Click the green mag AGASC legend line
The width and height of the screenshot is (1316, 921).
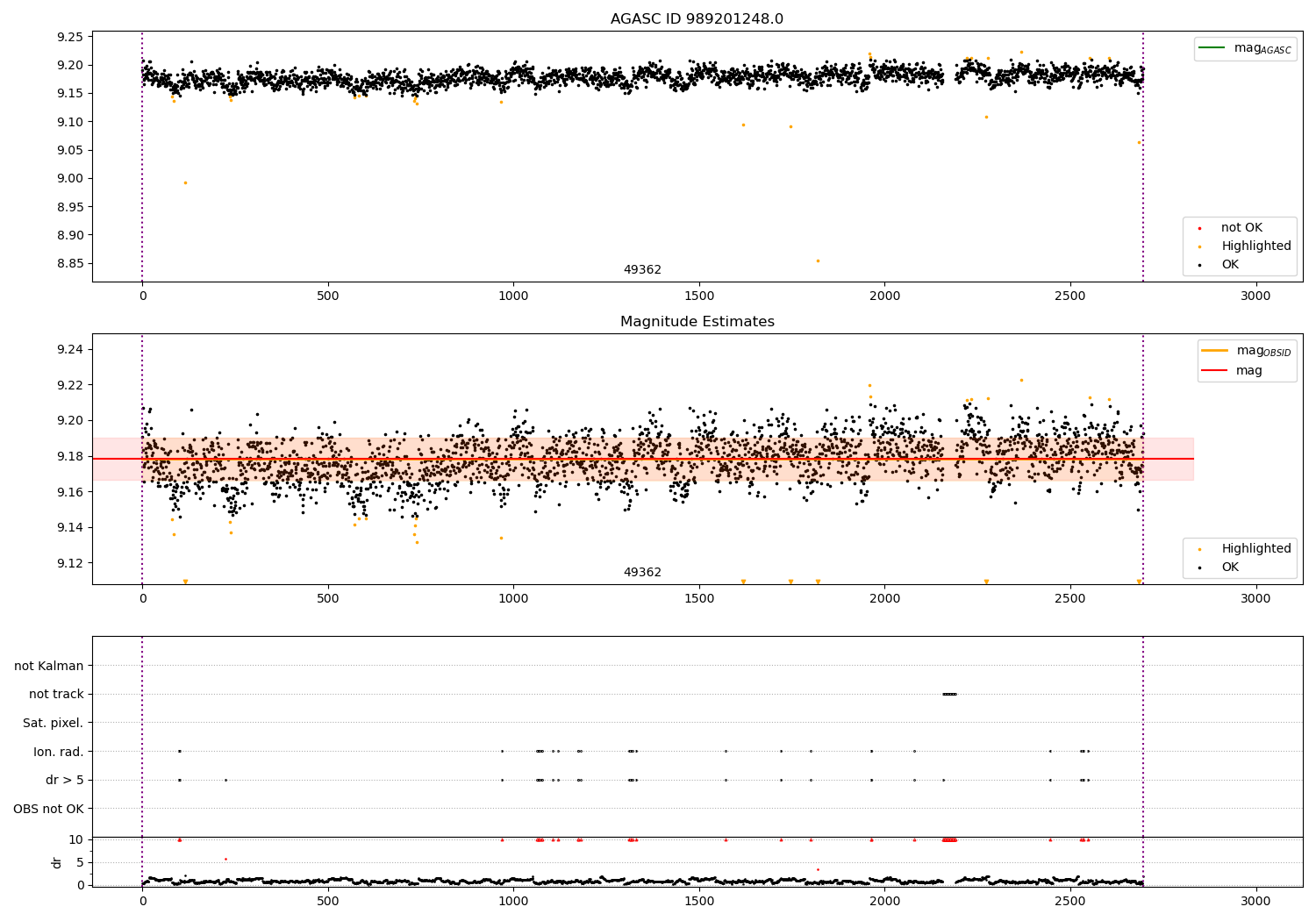1212,48
